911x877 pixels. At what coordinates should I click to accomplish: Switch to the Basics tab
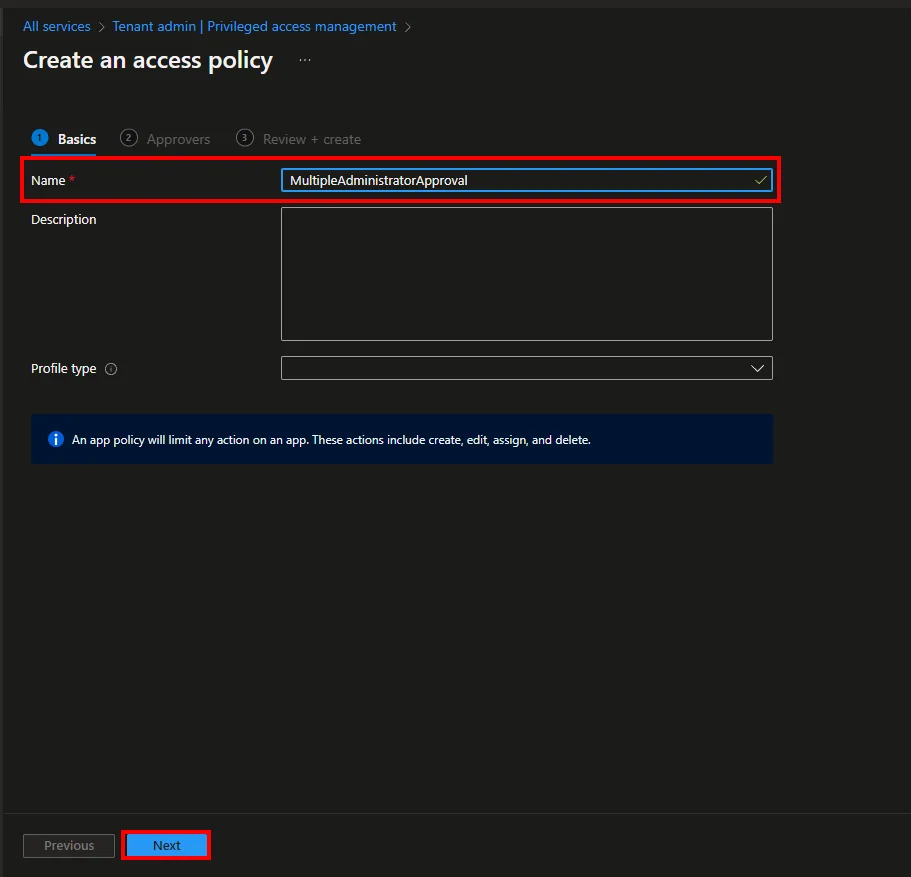(x=64, y=139)
